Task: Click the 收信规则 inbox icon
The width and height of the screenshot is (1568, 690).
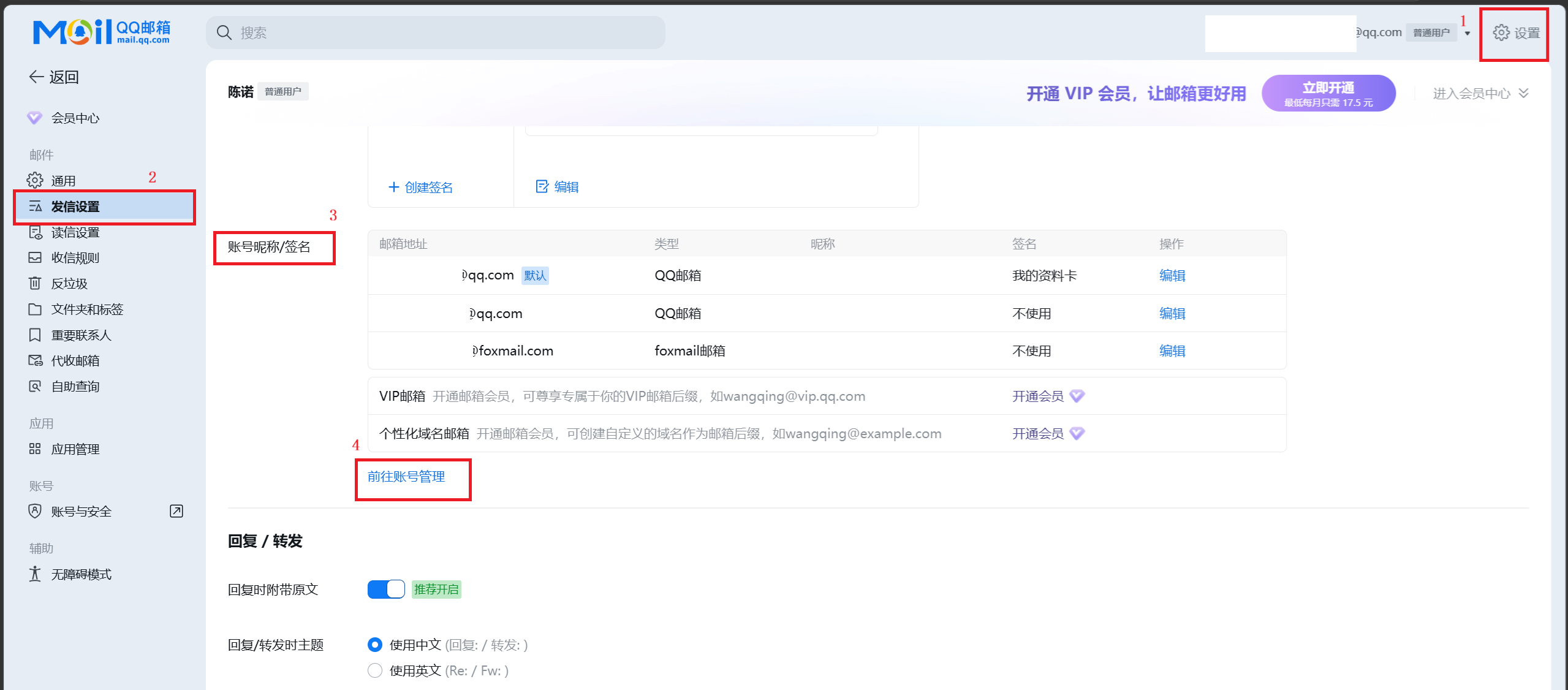Action: (x=35, y=257)
